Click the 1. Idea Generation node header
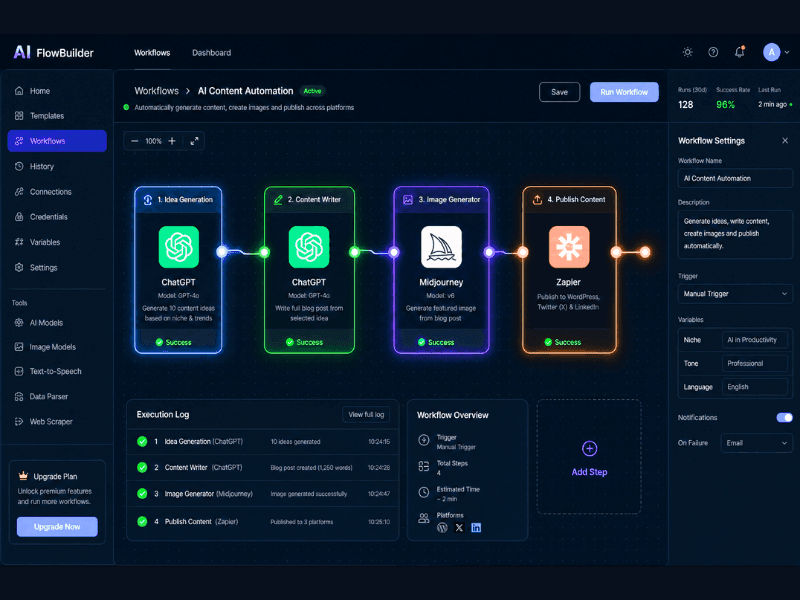The width and height of the screenshot is (800, 600). pos(178,199)
